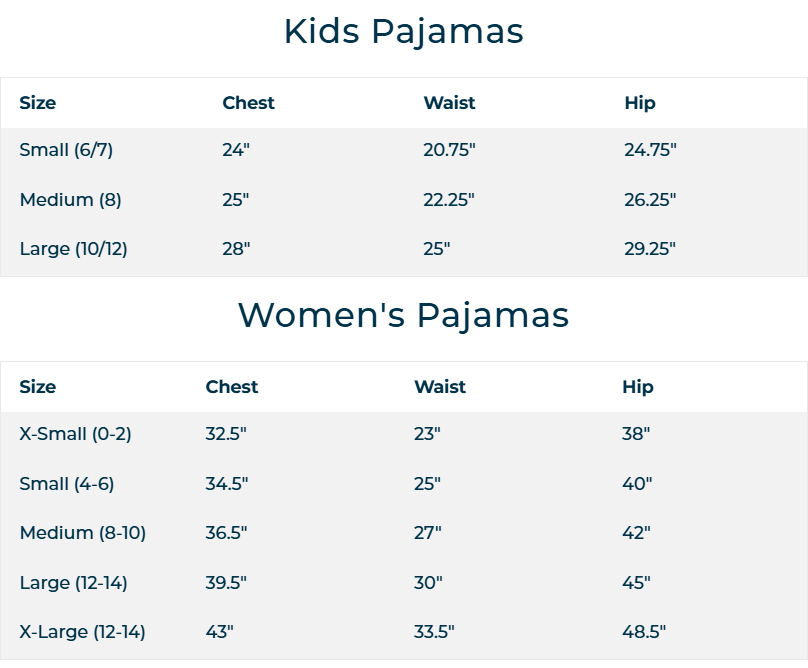Click the Waist header in Women's table

440,387
